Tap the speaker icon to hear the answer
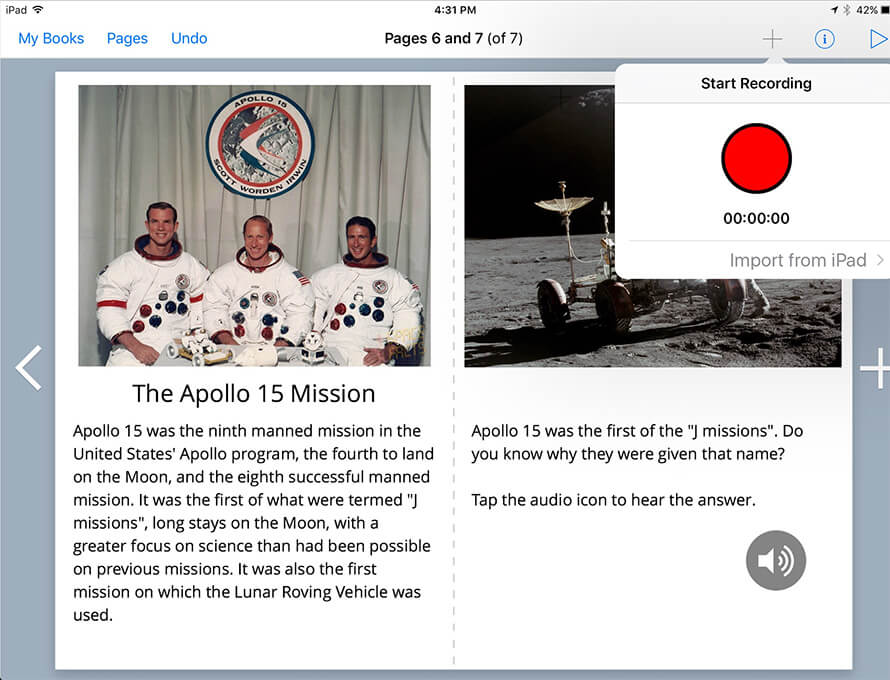This screenshot has width=890, height=680. tap(775, 560)
